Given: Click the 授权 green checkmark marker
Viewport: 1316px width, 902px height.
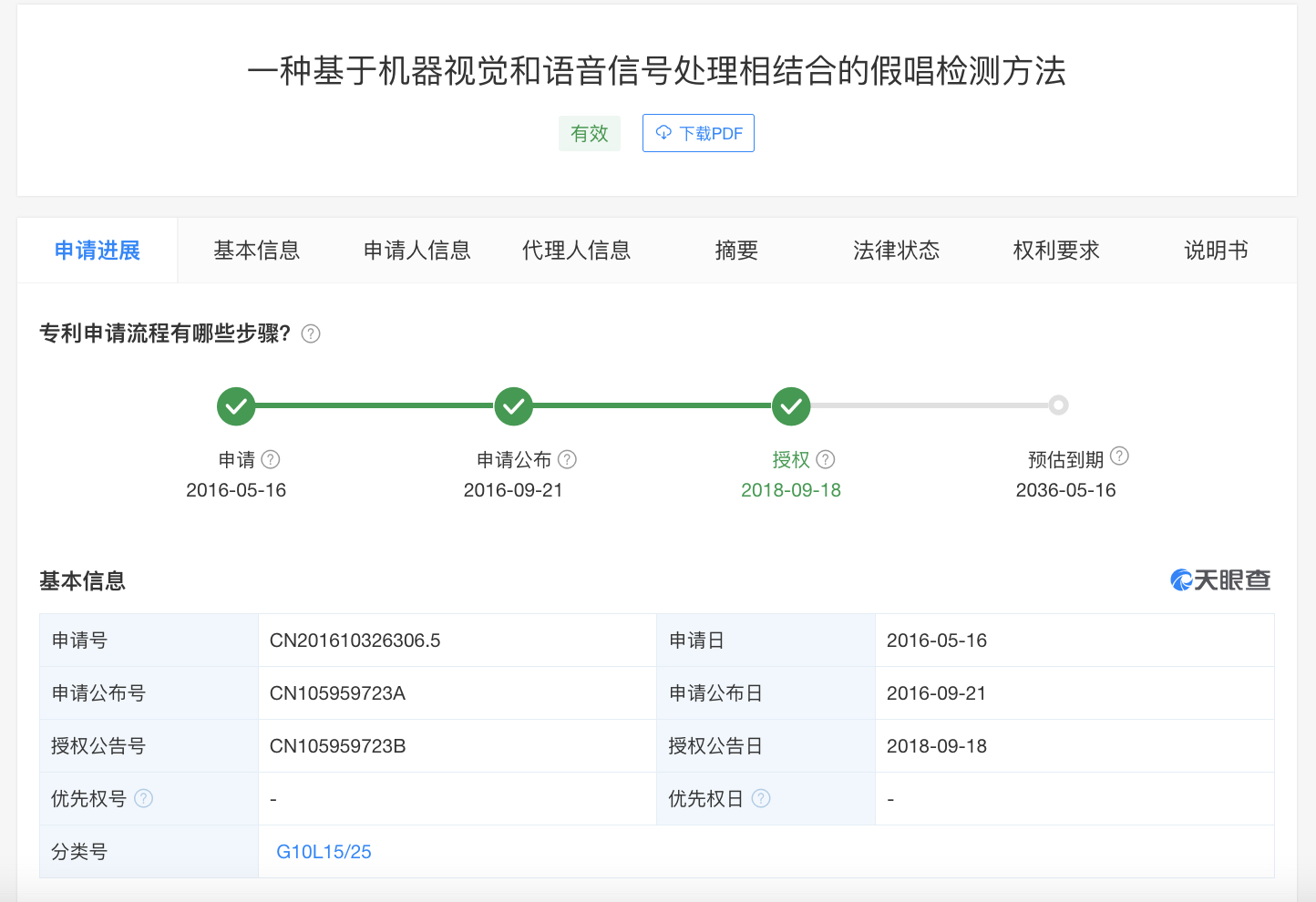Looking at the screenshot, I should [791, 406].
